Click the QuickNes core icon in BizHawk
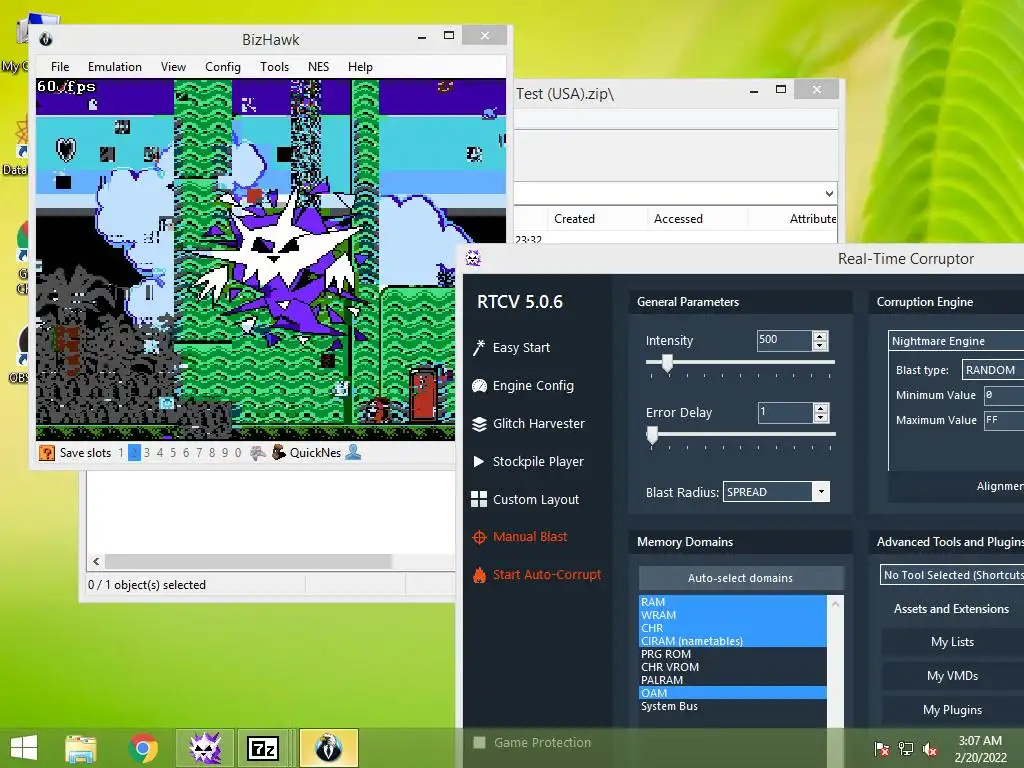 pyautogui.click(x=279, y=453)
